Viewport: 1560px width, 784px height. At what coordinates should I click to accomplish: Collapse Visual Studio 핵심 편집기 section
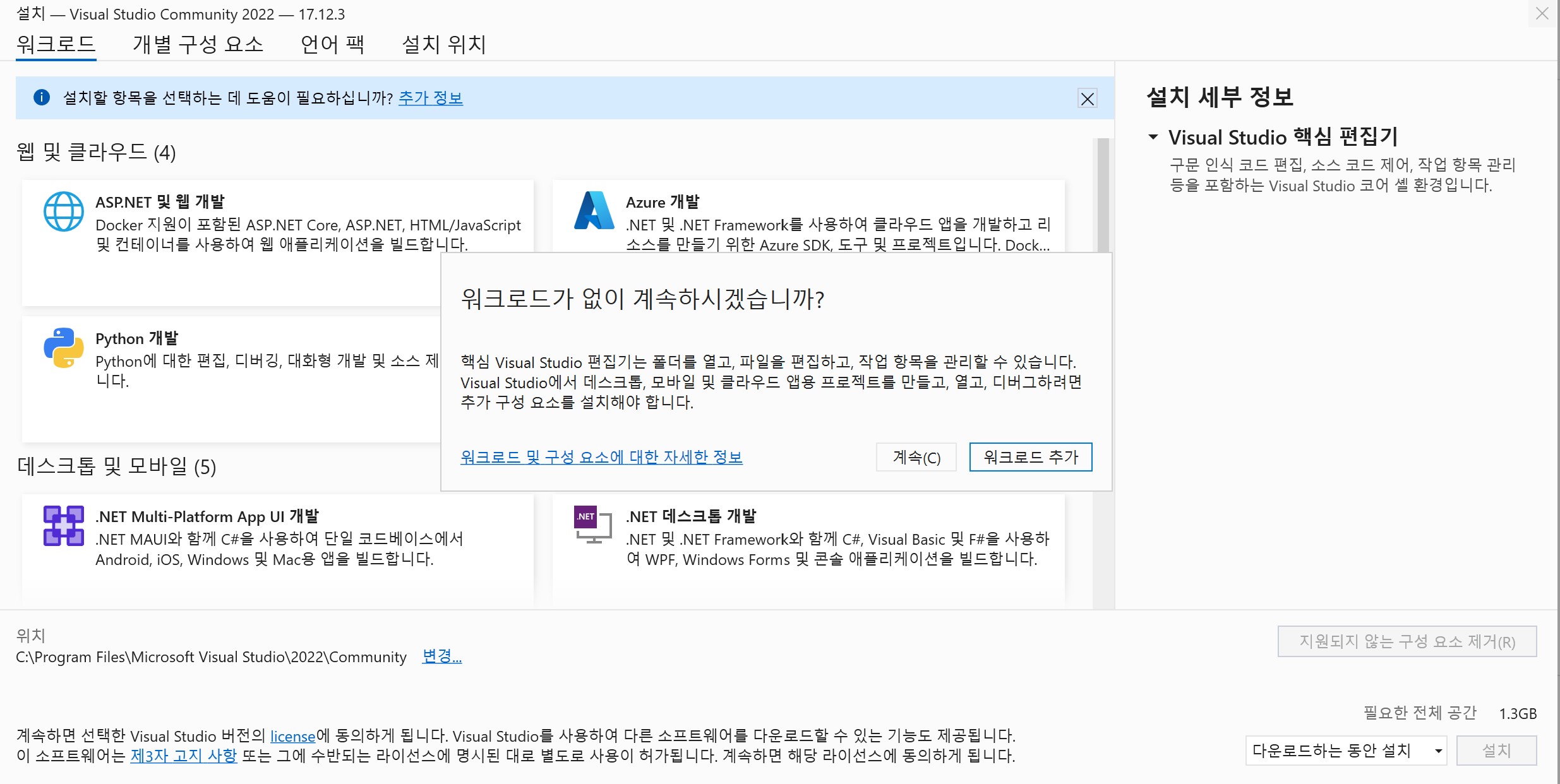click(1153, 137)
